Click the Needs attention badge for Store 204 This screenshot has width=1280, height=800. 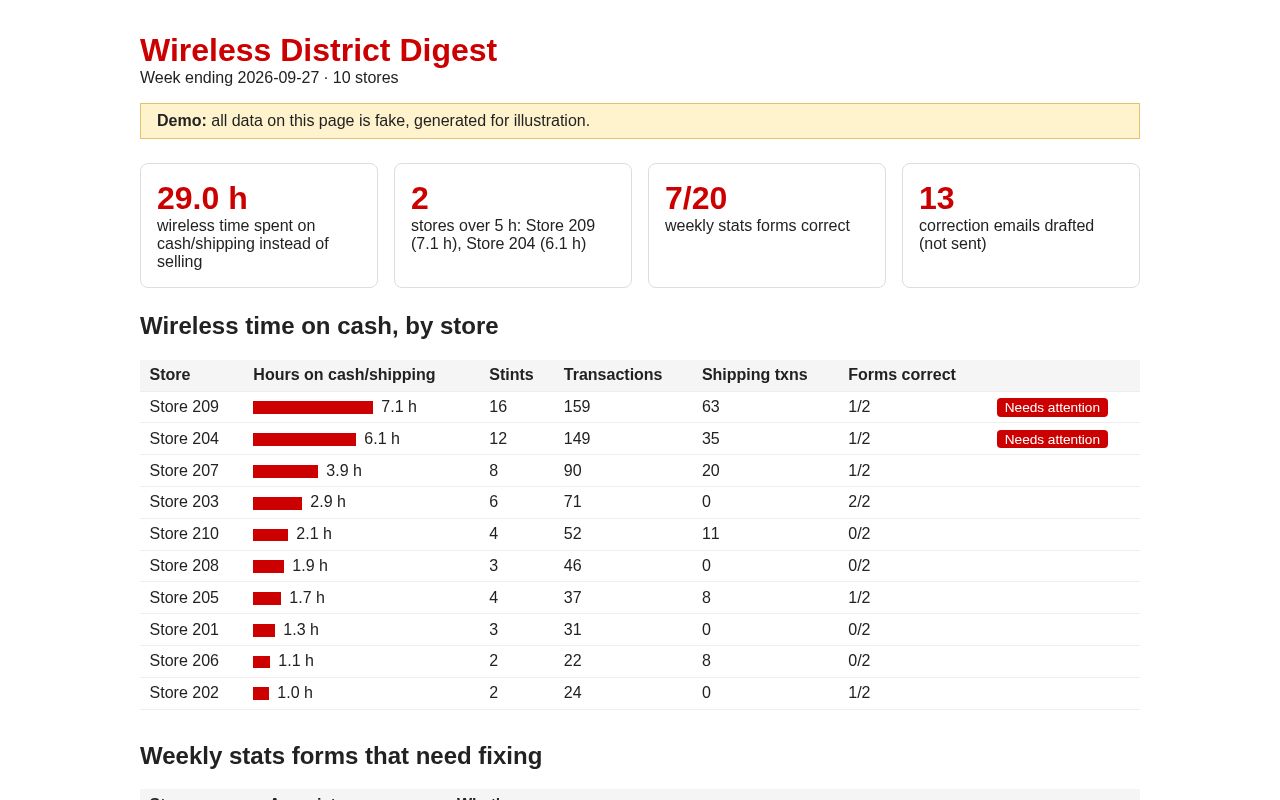[1052, 439]
